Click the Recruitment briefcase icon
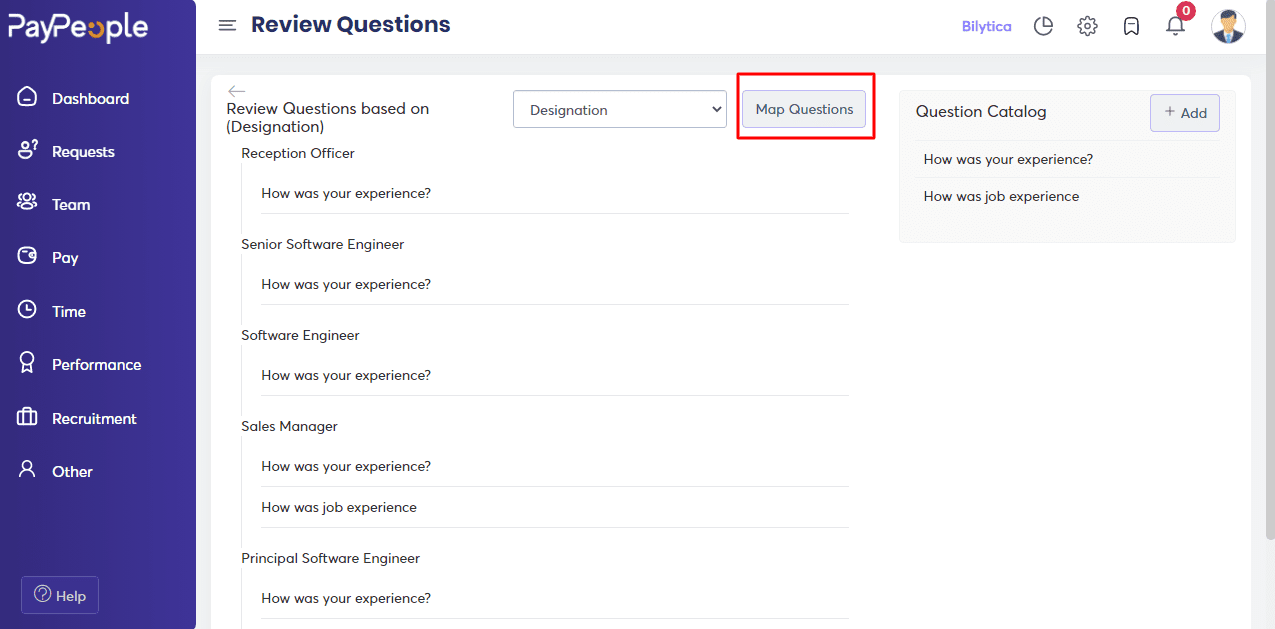Screen dimensions: 1275x629 (27, 417)
